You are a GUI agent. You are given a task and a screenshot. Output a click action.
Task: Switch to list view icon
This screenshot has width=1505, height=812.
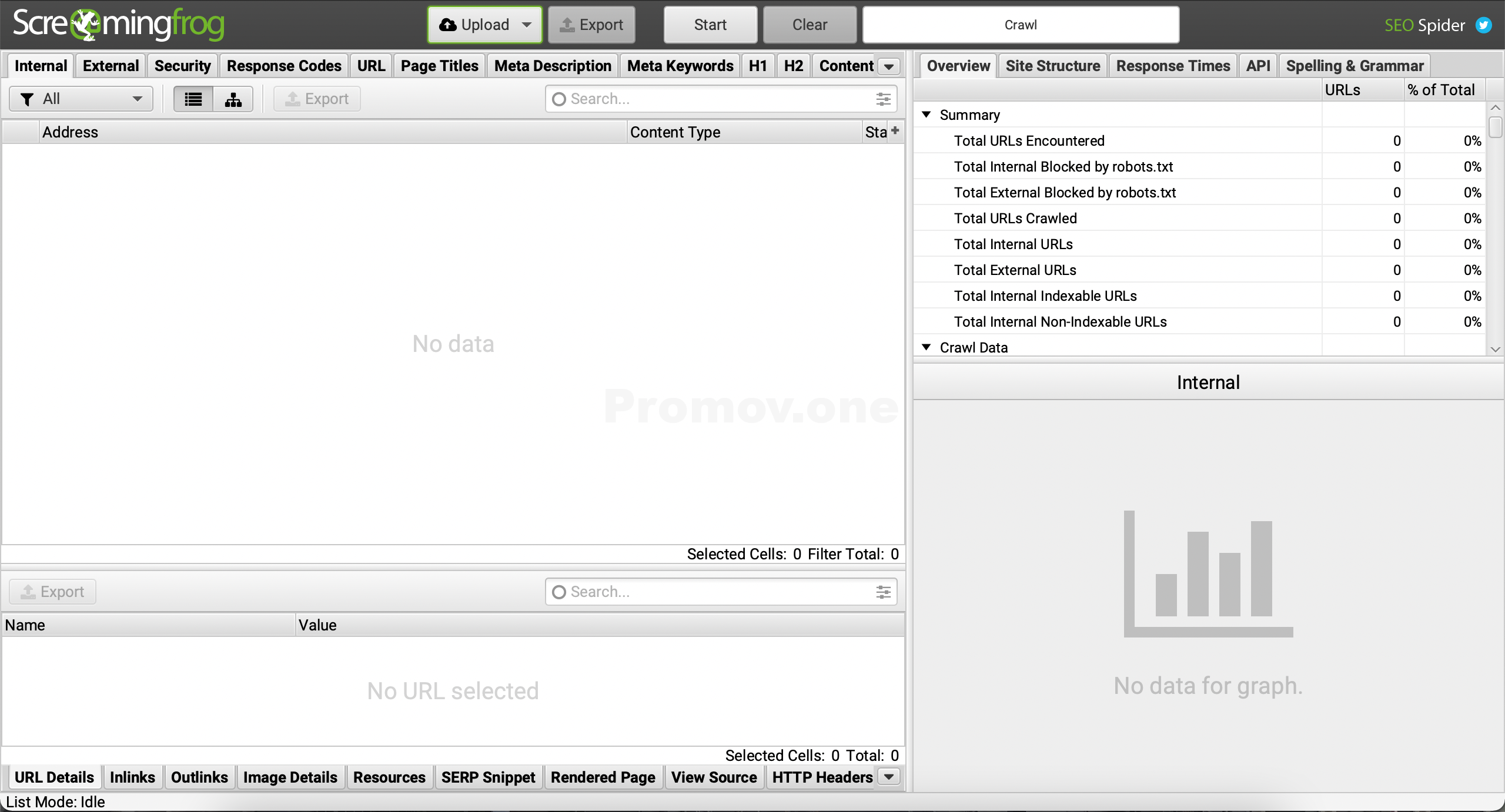pos(193,99)
